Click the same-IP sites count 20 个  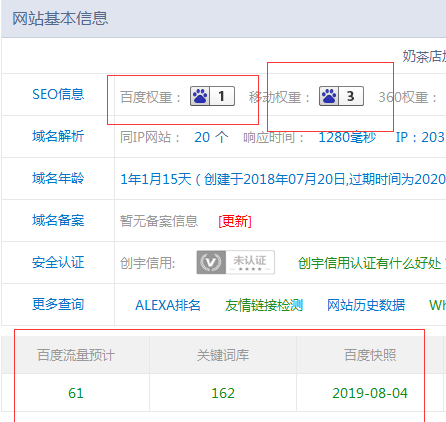(211, 137)
